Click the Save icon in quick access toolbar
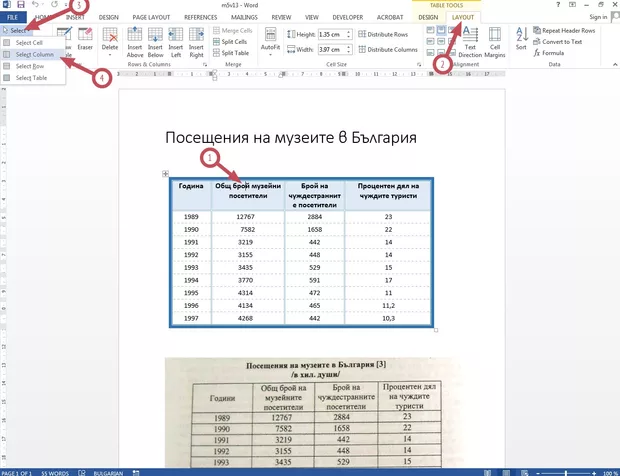 [21, 5]
